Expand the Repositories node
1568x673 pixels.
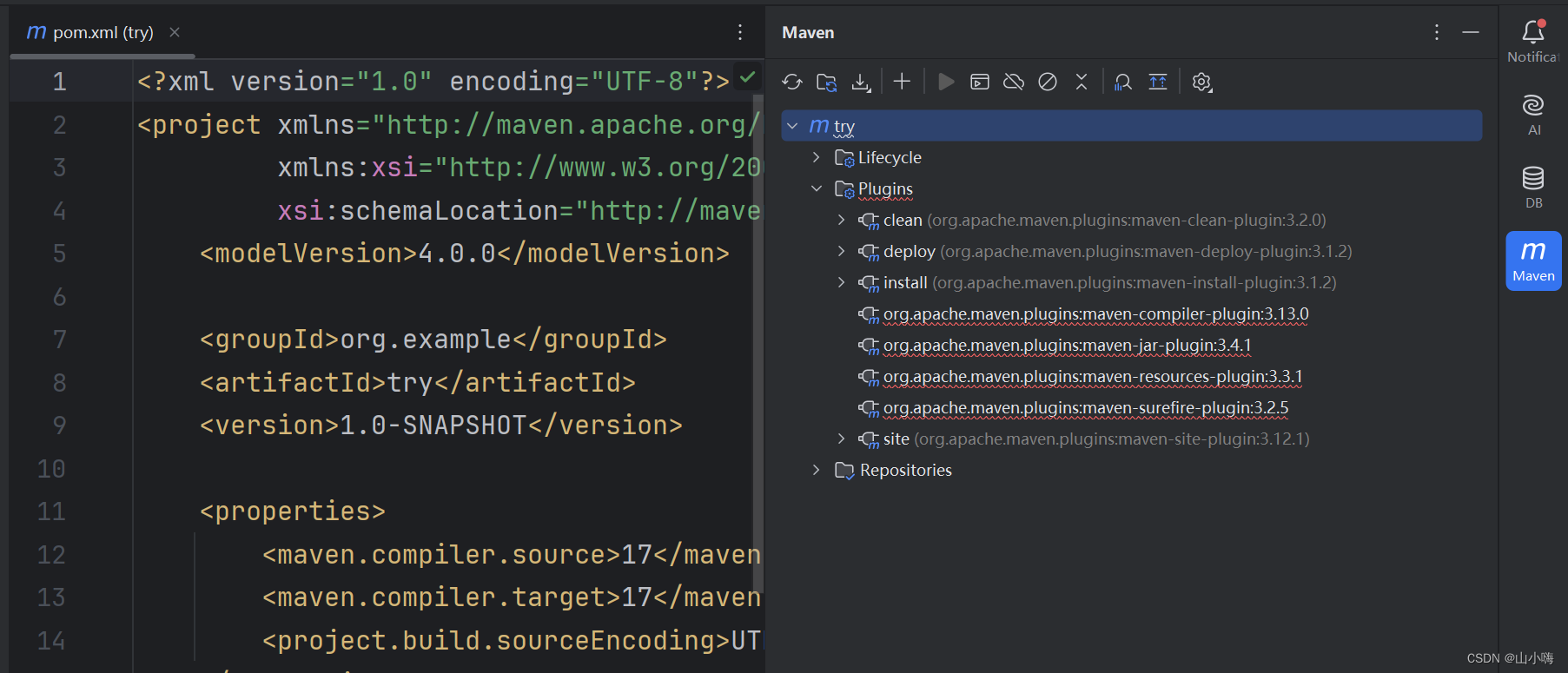pyautogui.click(x=816, y=470)
